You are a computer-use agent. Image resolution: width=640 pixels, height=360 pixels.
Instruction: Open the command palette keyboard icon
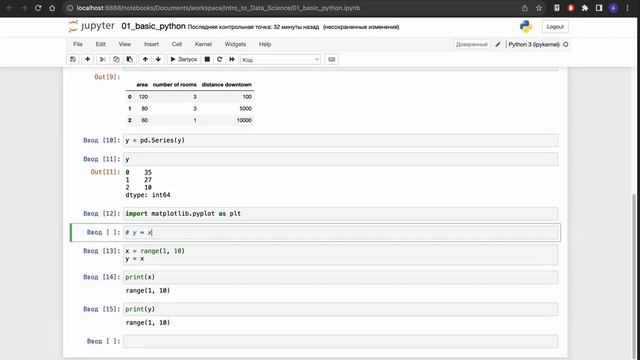331,60
